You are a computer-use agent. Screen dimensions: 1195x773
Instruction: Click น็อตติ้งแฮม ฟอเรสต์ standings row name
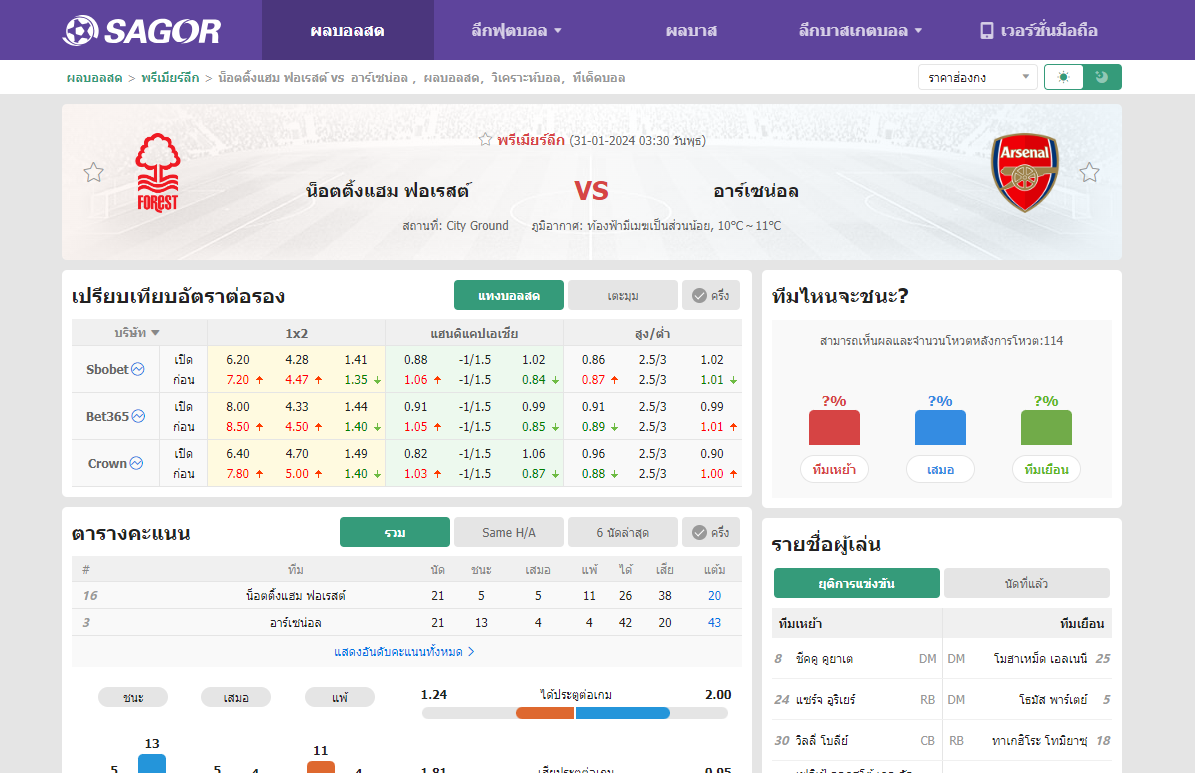tap(296, 595)
